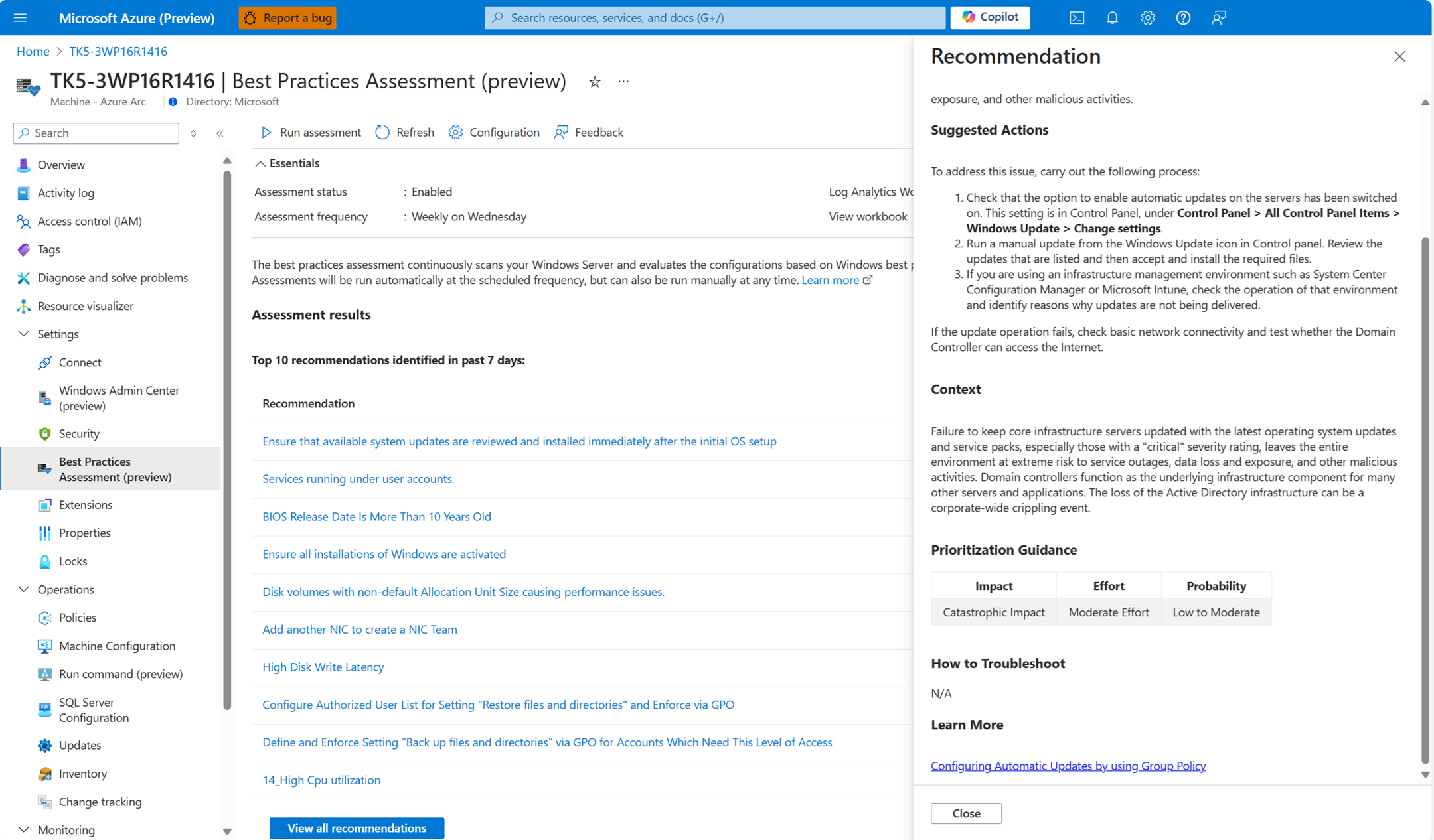
Task: Focus the global search resources field
Action: pyautogui.click(x=715, y=18)
